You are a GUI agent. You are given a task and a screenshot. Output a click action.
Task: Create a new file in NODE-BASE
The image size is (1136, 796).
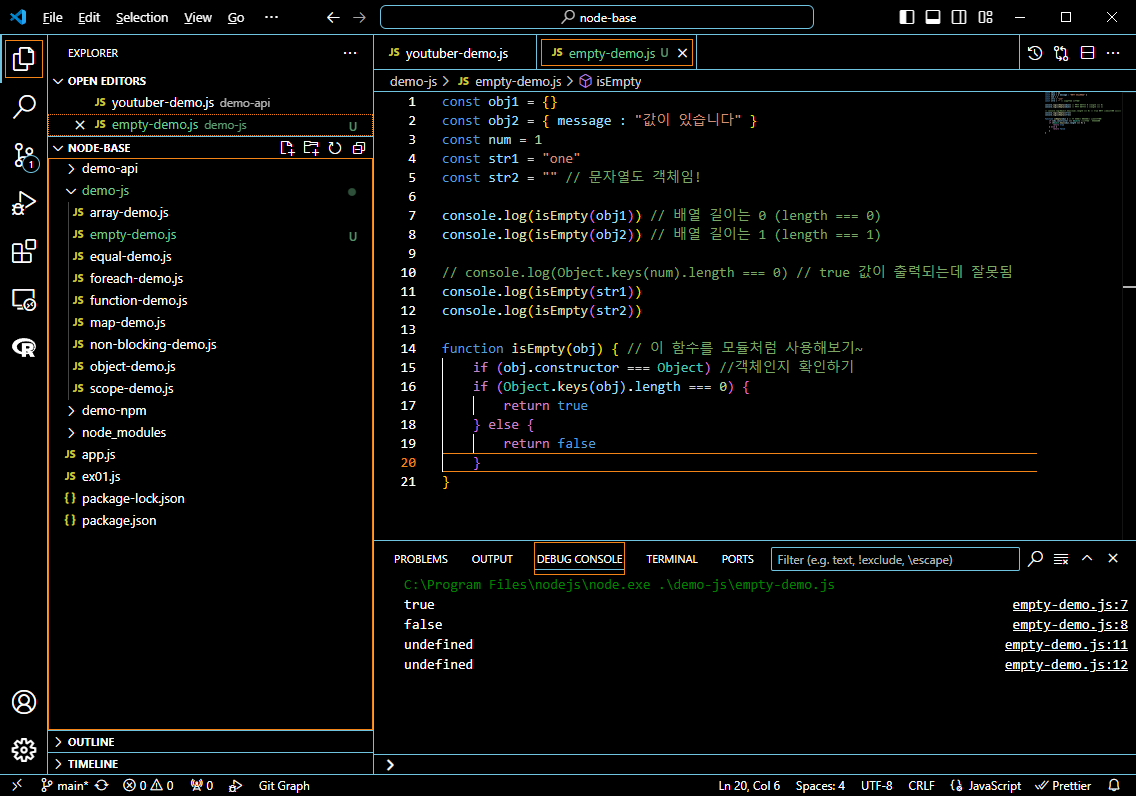coord(288,148)
